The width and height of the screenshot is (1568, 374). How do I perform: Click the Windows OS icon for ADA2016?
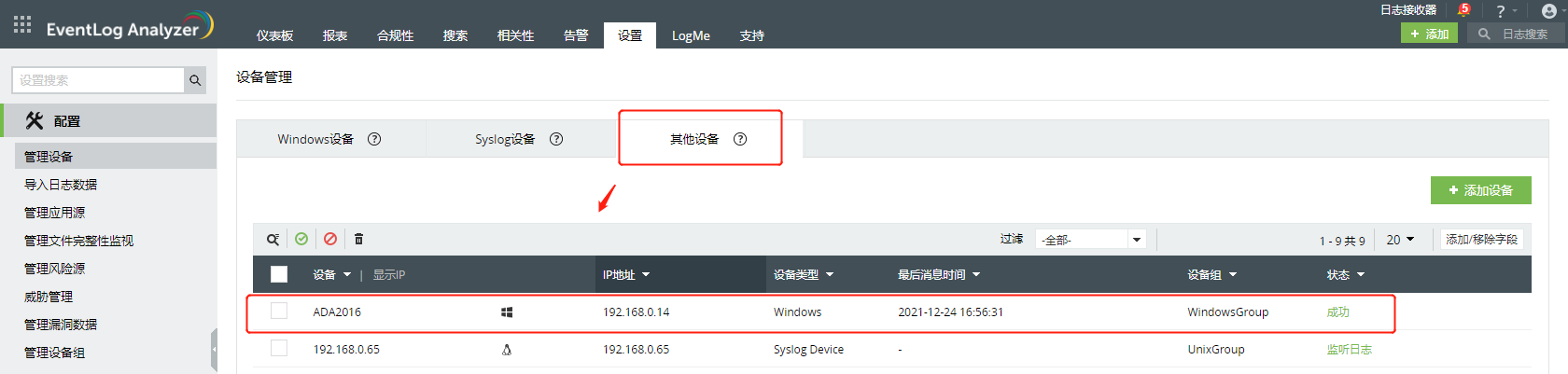pos(507,312)
